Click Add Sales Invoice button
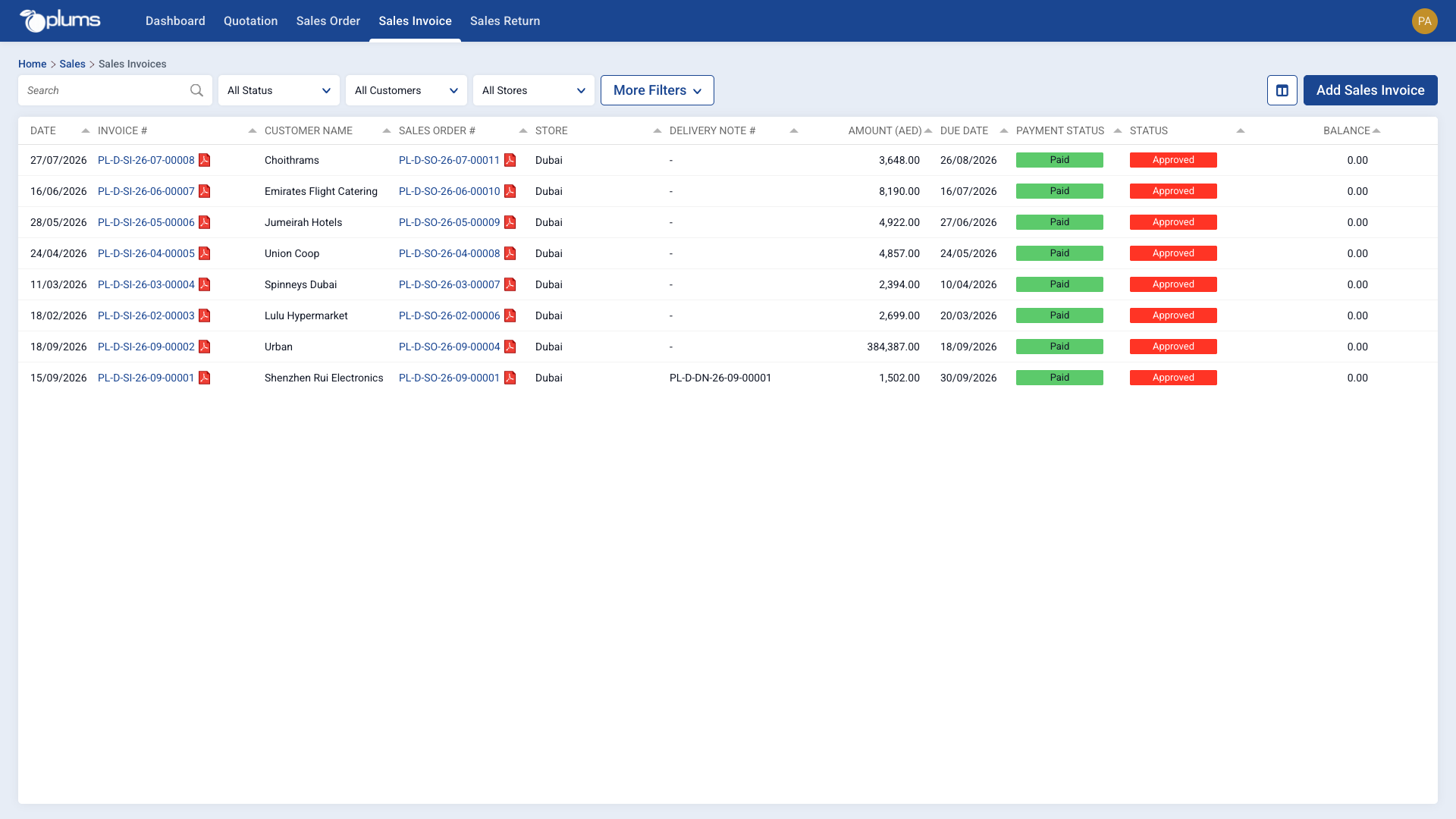Viewport: 1456px width, 819px height. 1370,90
